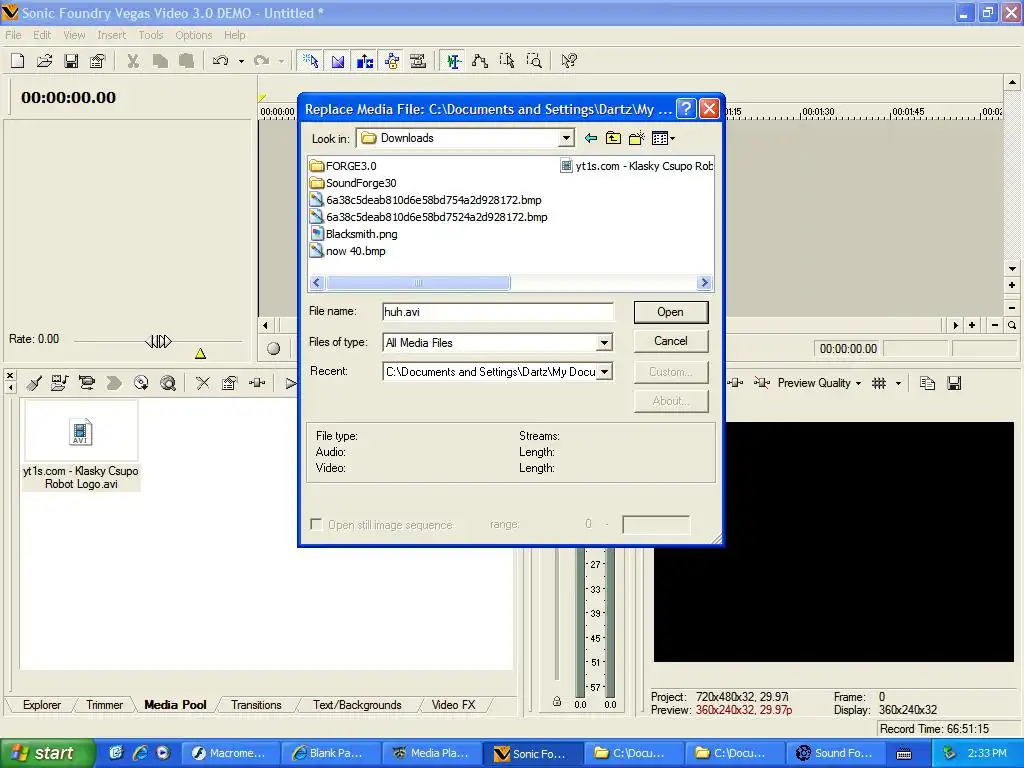The image size is (1024, 768).
Task: Open Media Player taskbar button
Action: coord(432,753)
